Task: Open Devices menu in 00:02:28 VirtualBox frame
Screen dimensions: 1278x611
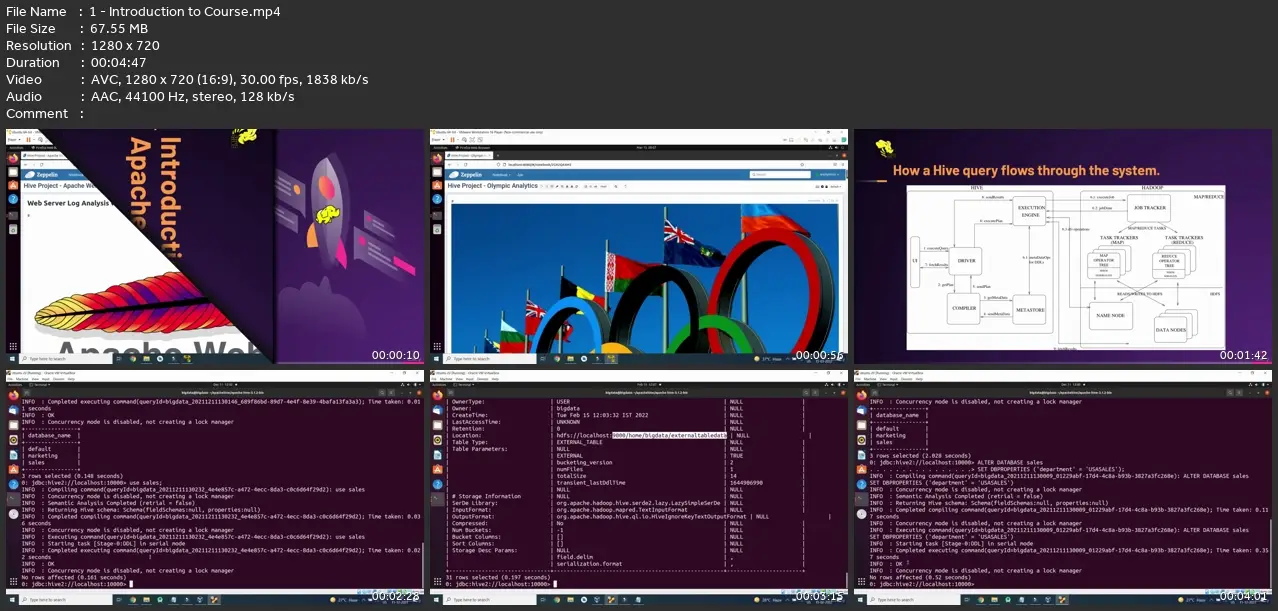Action: (58, 379)
